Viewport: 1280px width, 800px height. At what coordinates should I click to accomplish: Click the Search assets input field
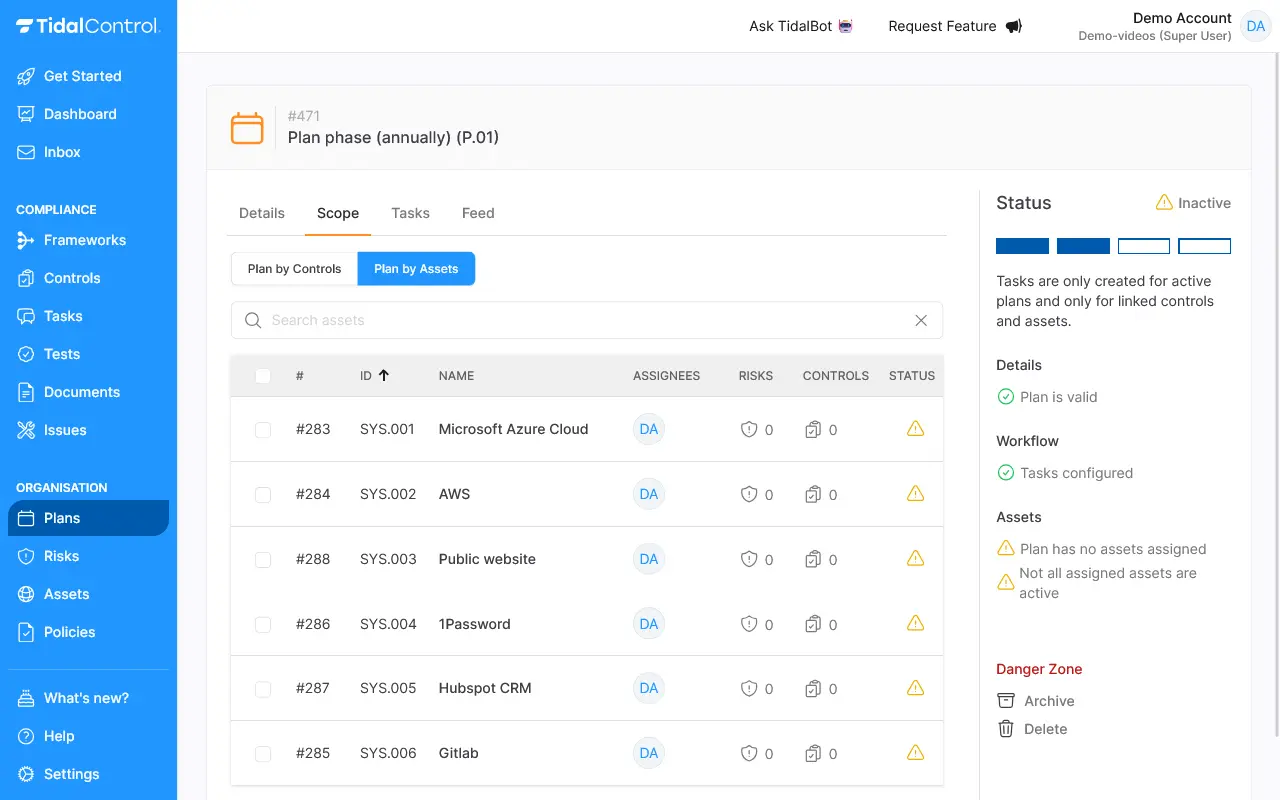587,320
